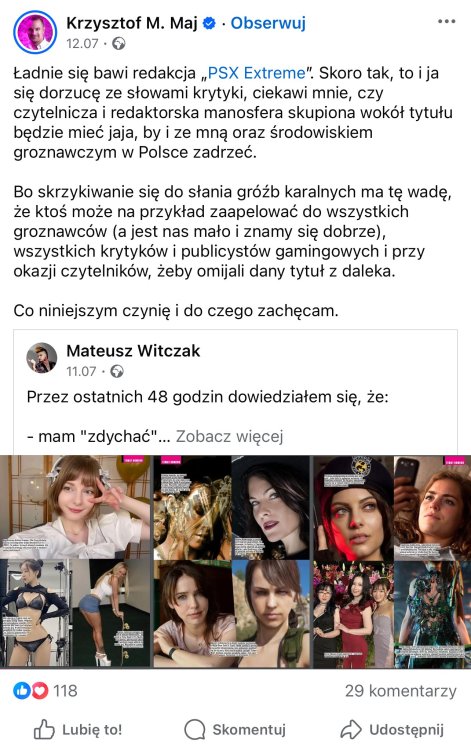
Task: Open Krzysztof M. Maj's name link
Action: (x=131, y=23)
